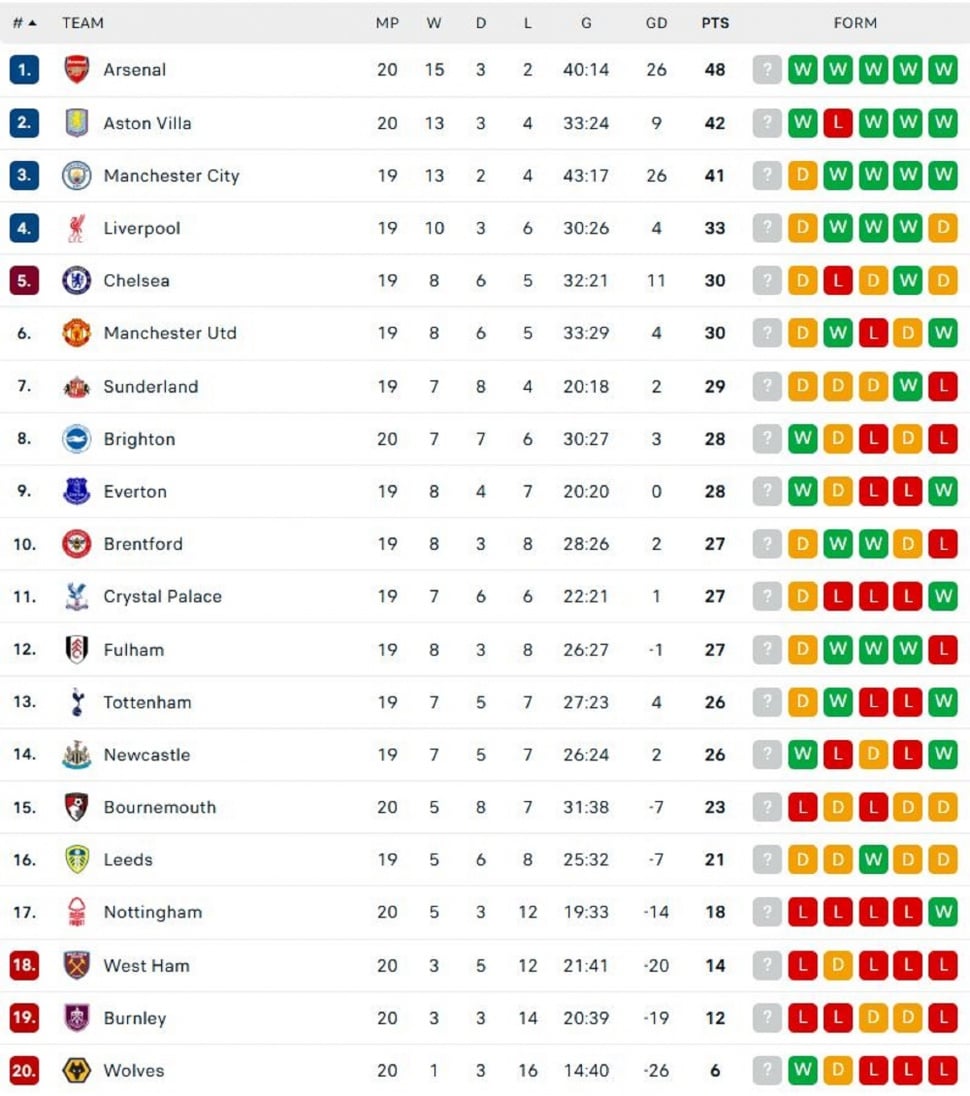Click the Burnley club crest
970x1096 pixels.
[78, 1018]
